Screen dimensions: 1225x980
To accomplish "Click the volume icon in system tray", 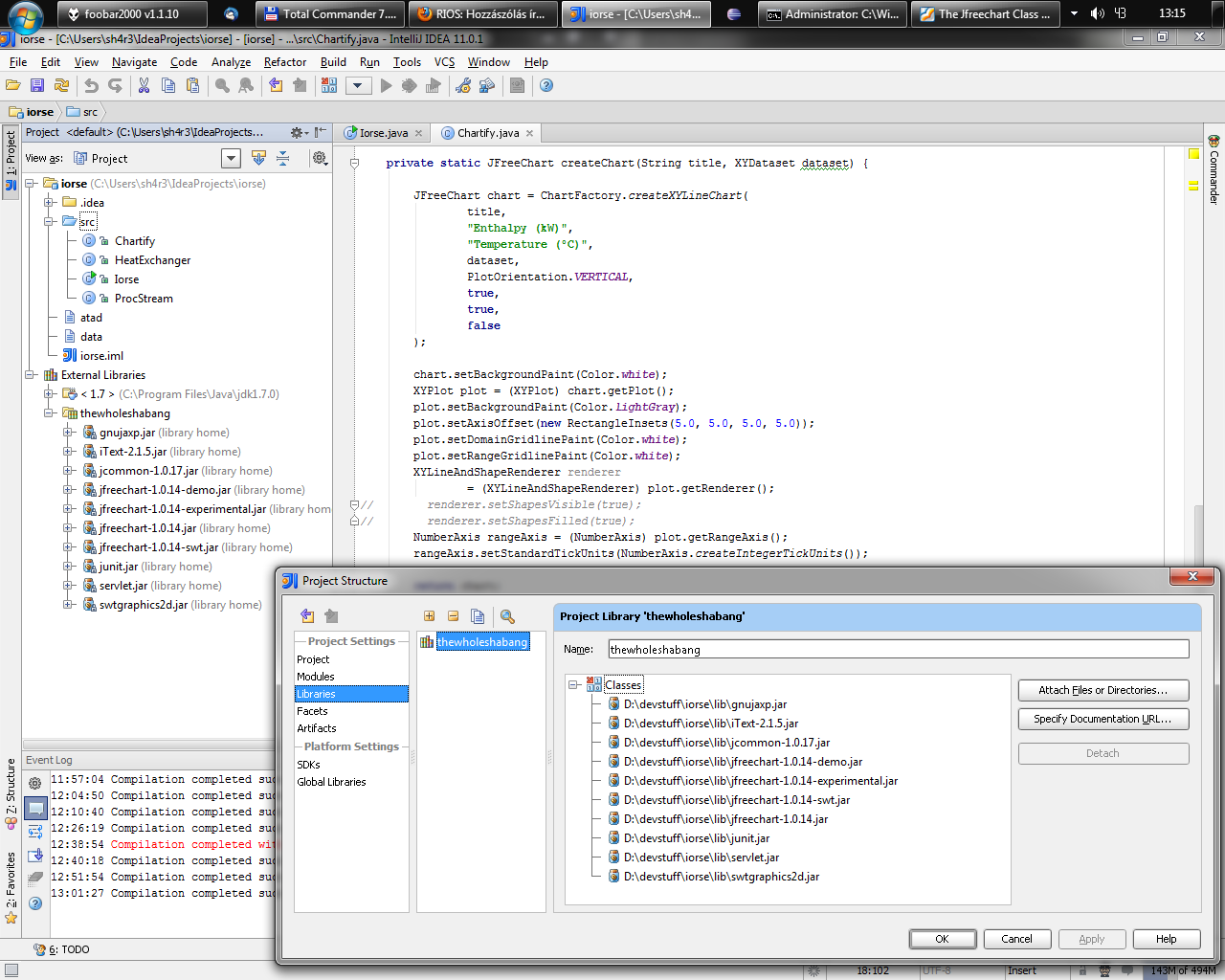I will pos(1097,13).
